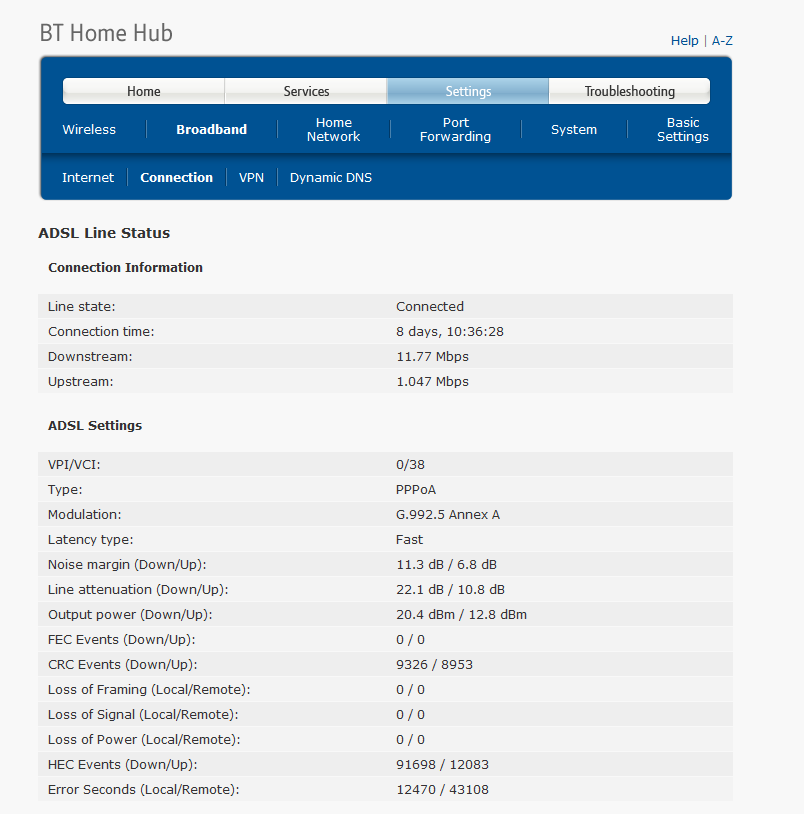Viewport: 804px width, 814px height.
Task: Click the Line state Connected value
Action: click(430, 306)
